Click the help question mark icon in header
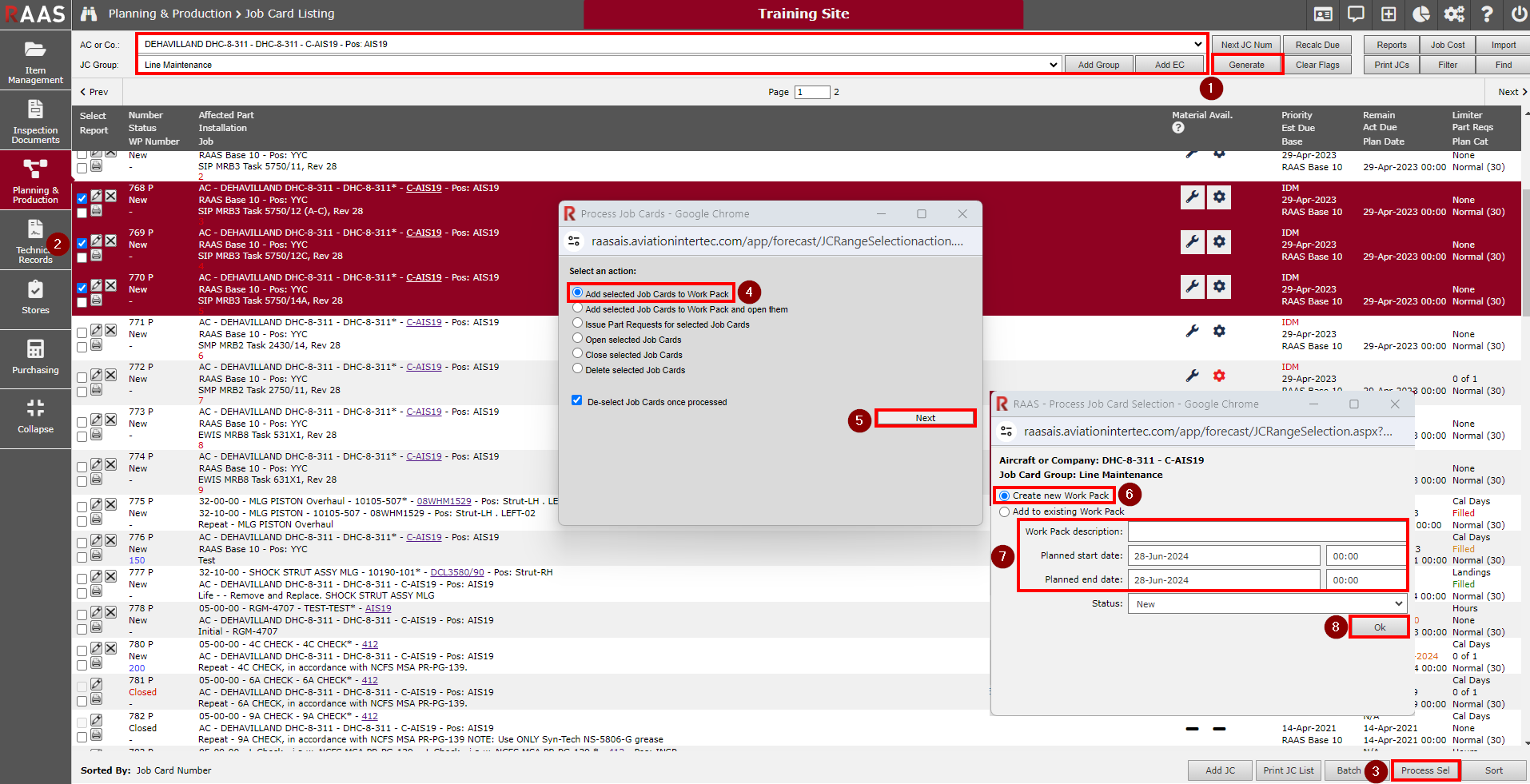The height and width of the screenshot is (784, 1530). click(1487, 14)
